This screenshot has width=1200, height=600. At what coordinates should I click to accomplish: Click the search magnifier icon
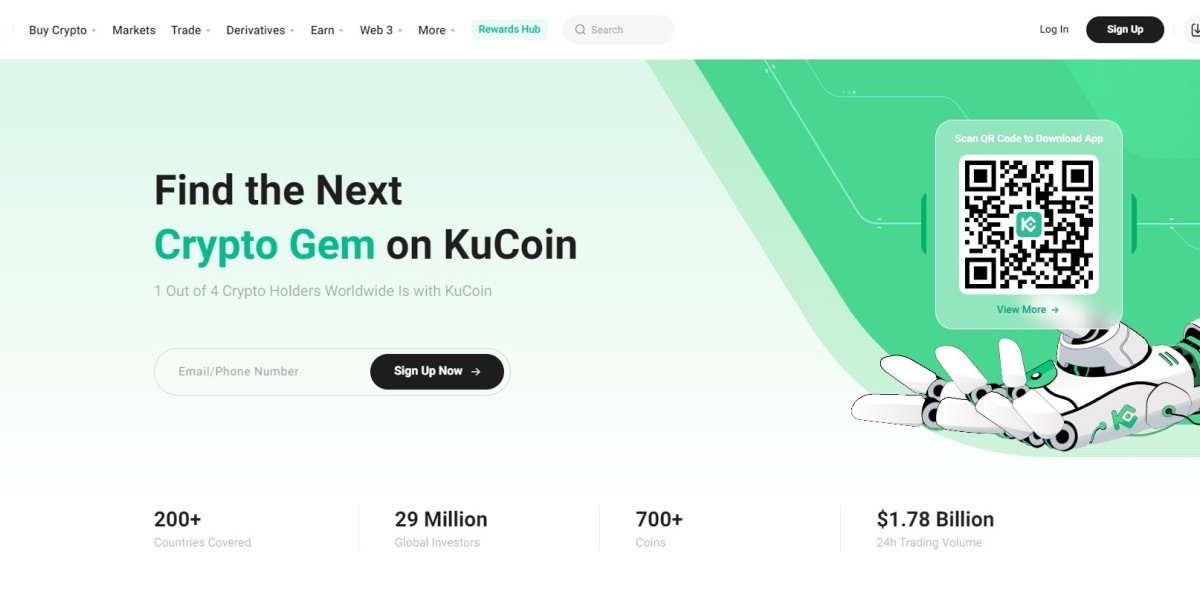[579, 30]
